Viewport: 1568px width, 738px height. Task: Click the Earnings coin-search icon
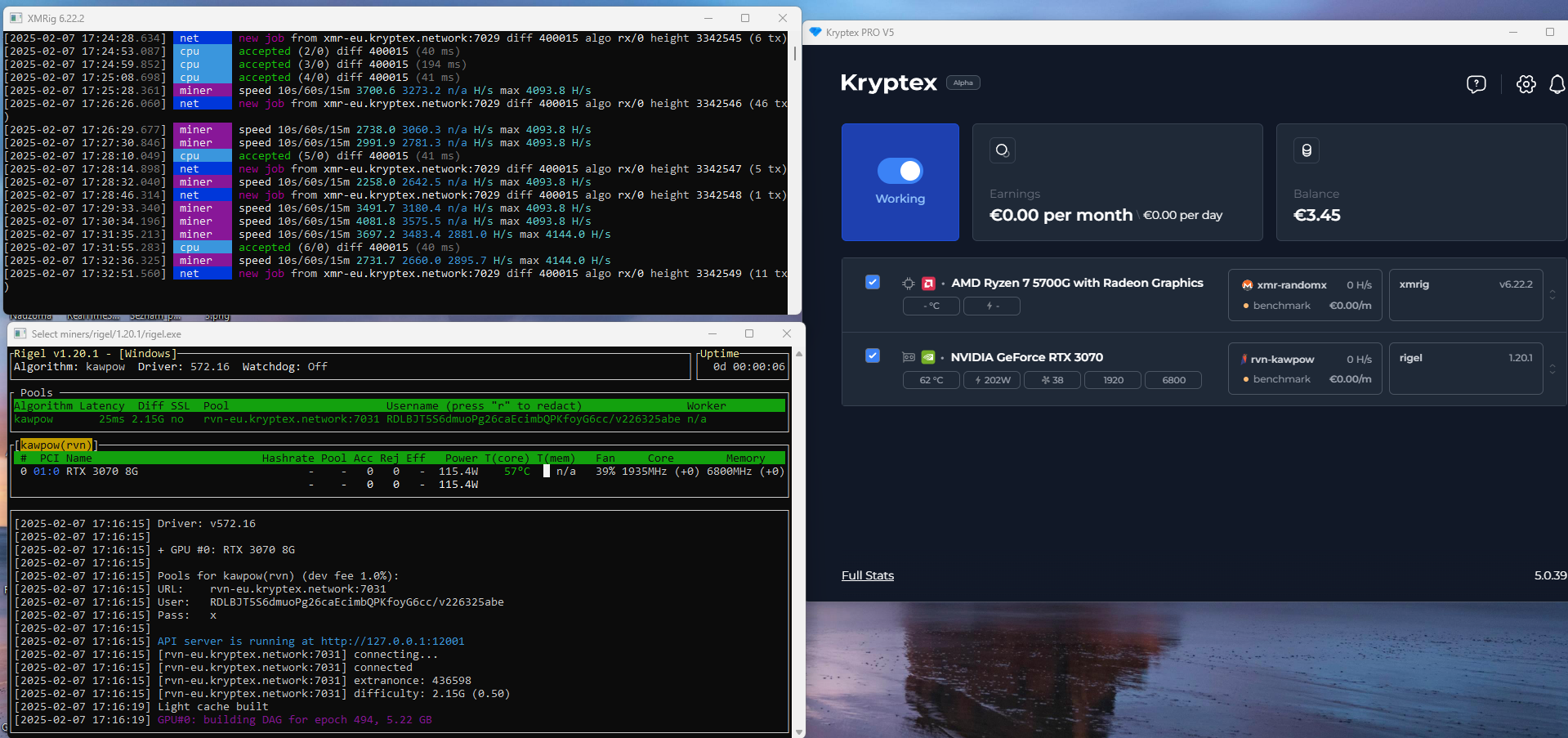(1003, 150)
